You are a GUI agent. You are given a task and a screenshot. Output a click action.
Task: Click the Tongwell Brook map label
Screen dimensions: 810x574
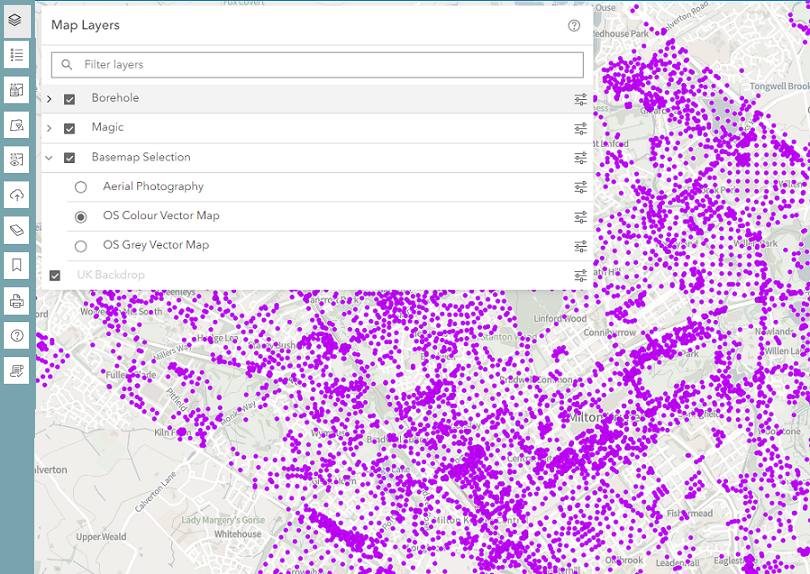(x=780, y=86)
